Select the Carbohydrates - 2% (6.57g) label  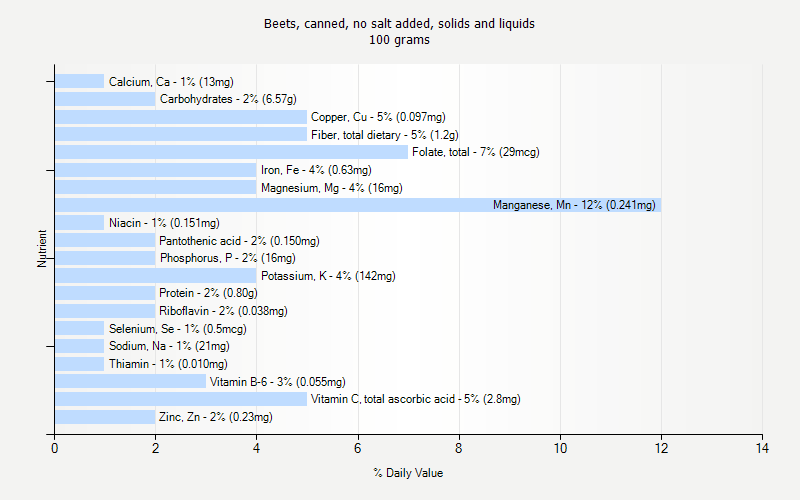point(228,99)
